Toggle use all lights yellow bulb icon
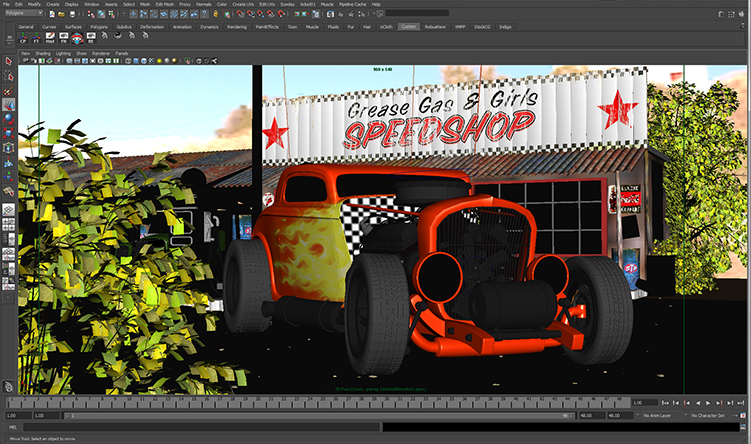Viewport: 751px width, 444px height. coord(159,61)
